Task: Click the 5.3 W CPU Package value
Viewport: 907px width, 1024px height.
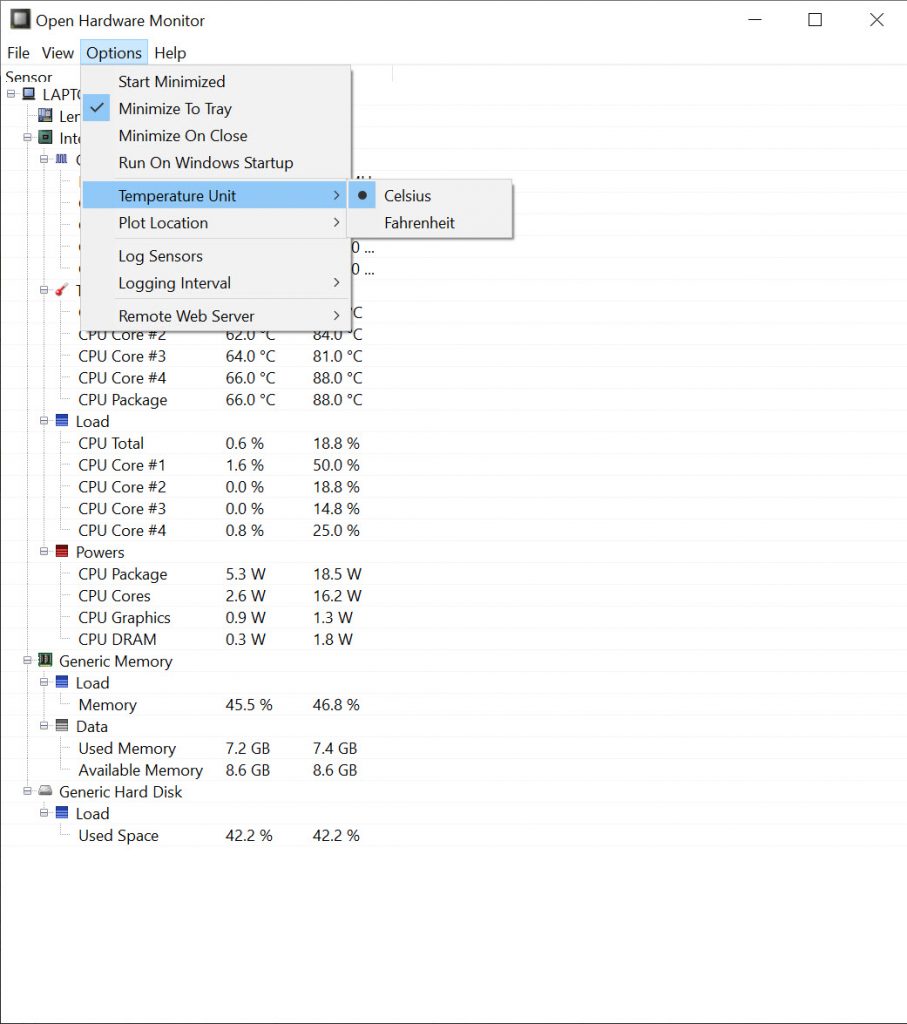Action: click(246, 574)
